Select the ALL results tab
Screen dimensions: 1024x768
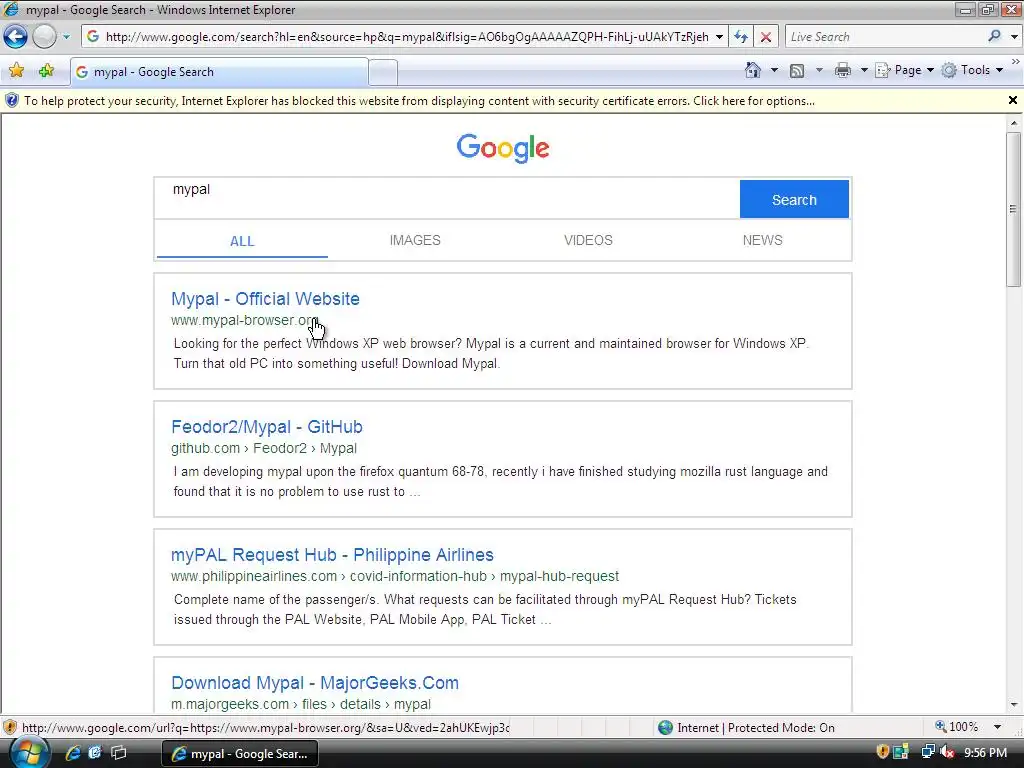(x=242, y=241)
